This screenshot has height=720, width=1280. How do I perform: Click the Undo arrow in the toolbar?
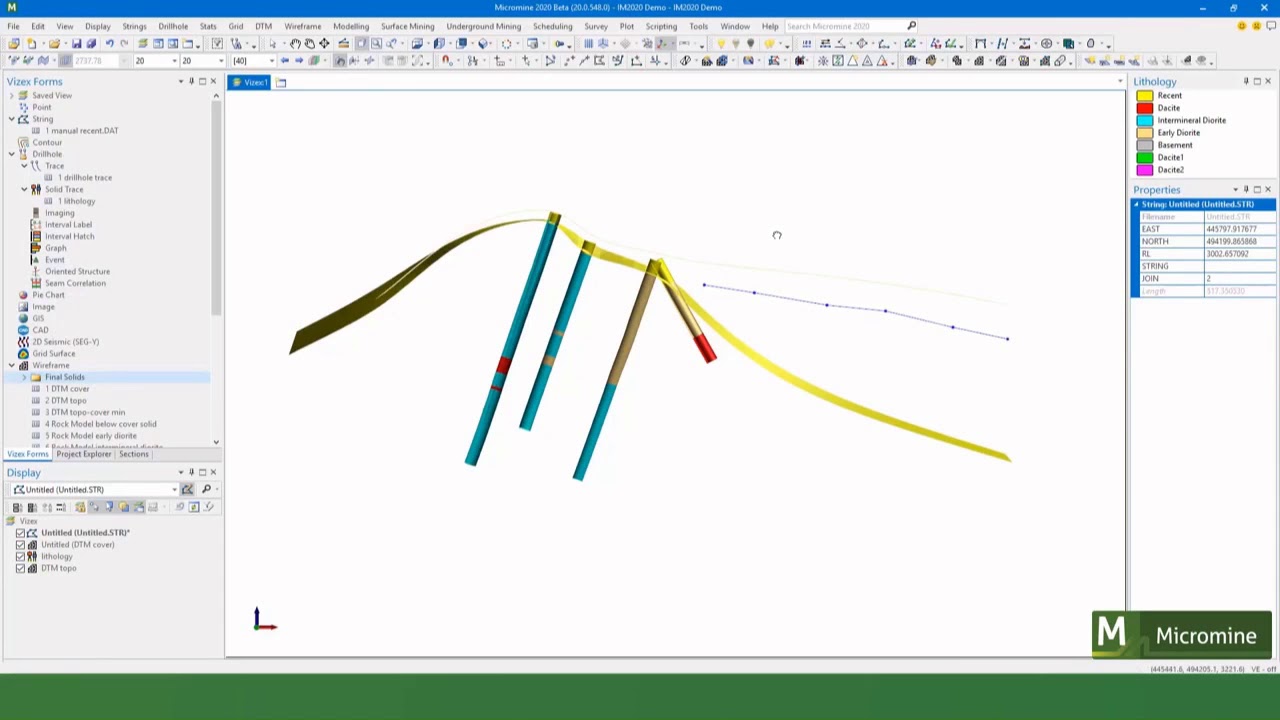[x=110, y=44]
